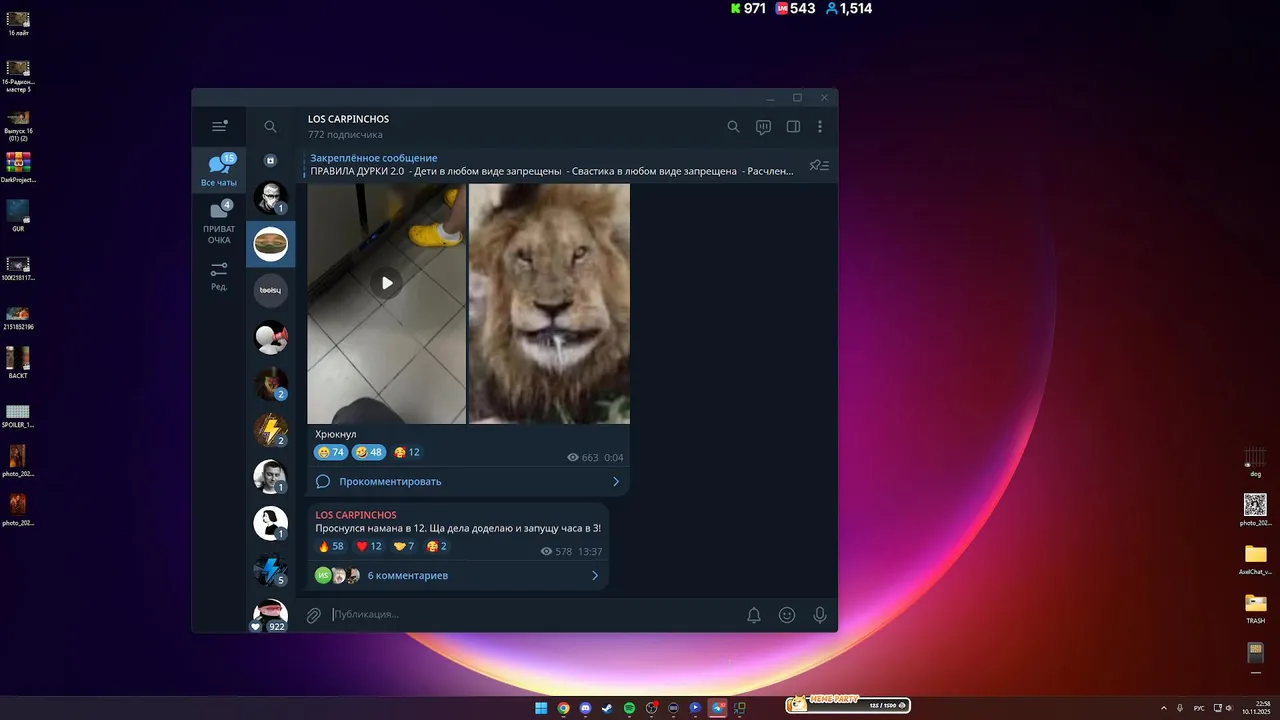
Task: Select the 'Все чаты' folder tab
Action: (219, 171)
